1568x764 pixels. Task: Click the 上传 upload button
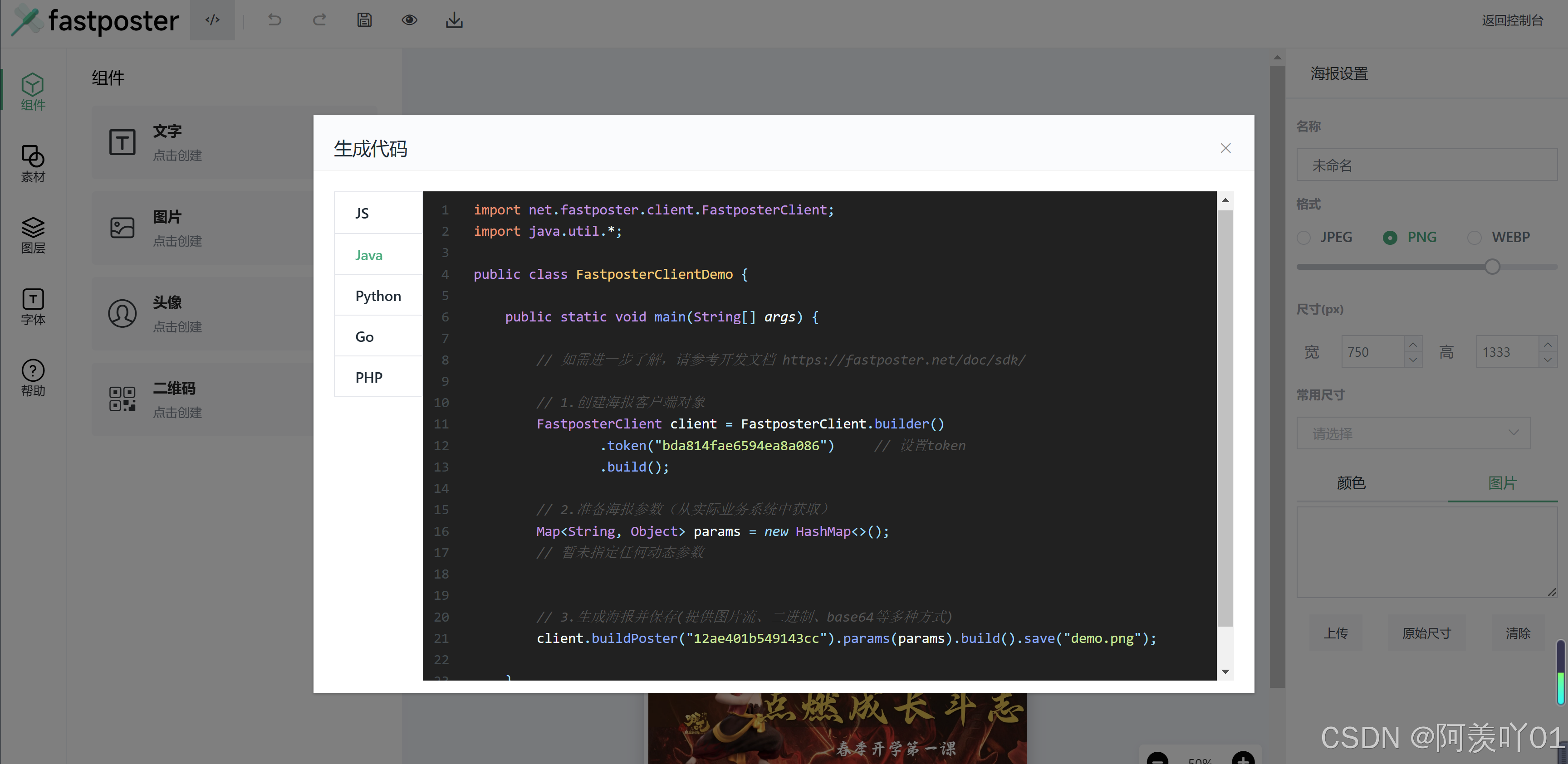click(1336, 633)
